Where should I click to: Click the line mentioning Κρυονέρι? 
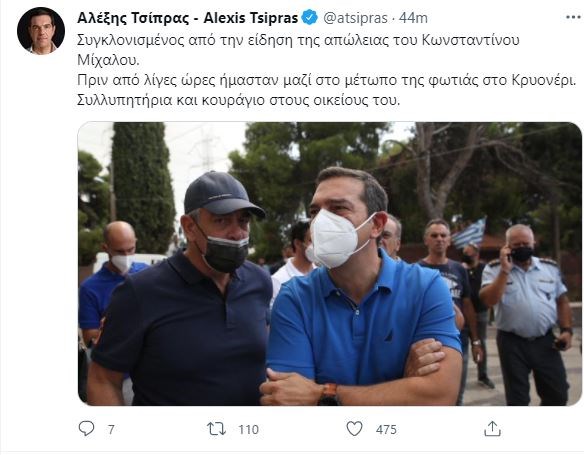pyautogui.click(x=327, y=80)
